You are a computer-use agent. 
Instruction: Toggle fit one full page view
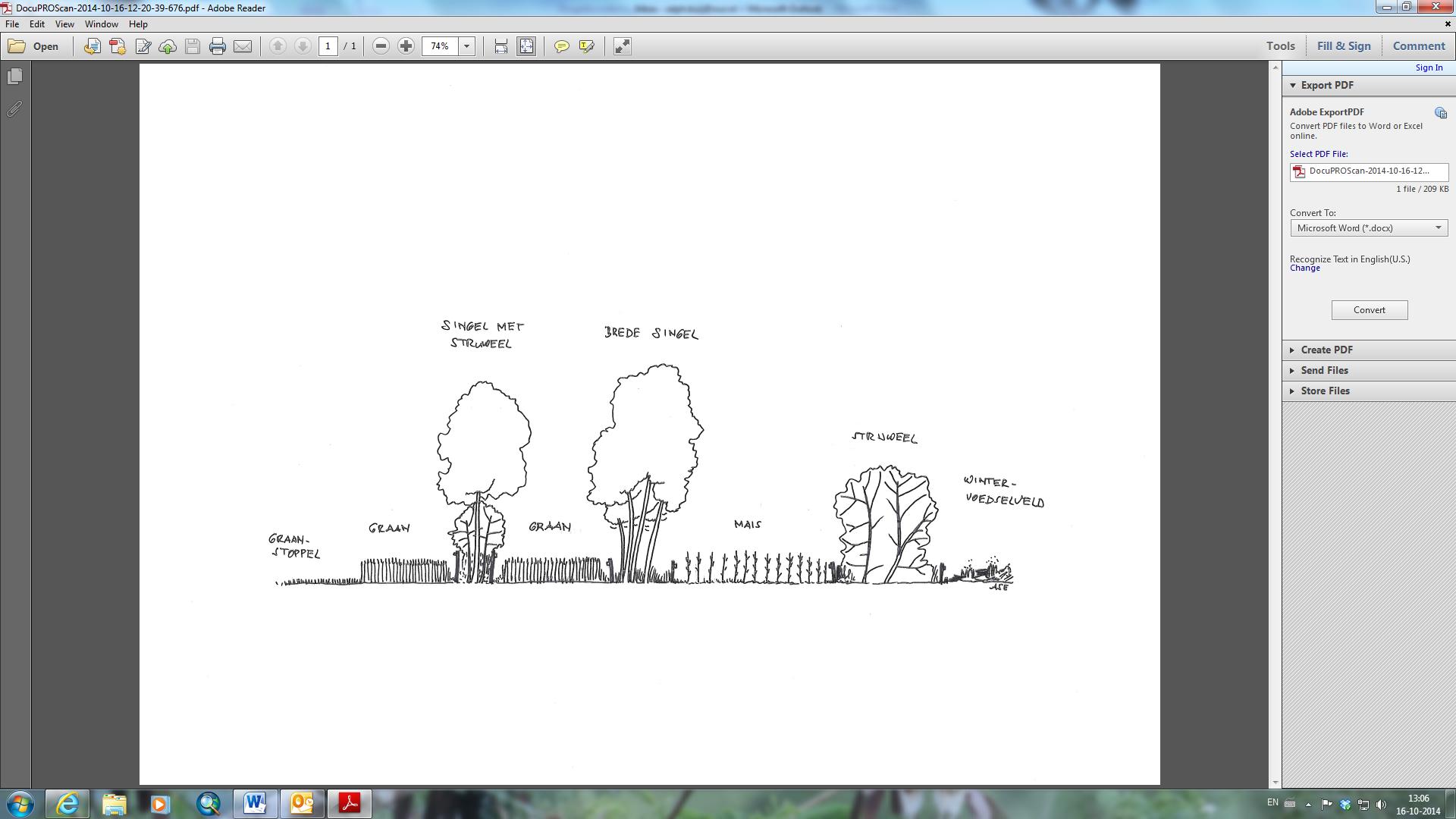tap(526, 46)
